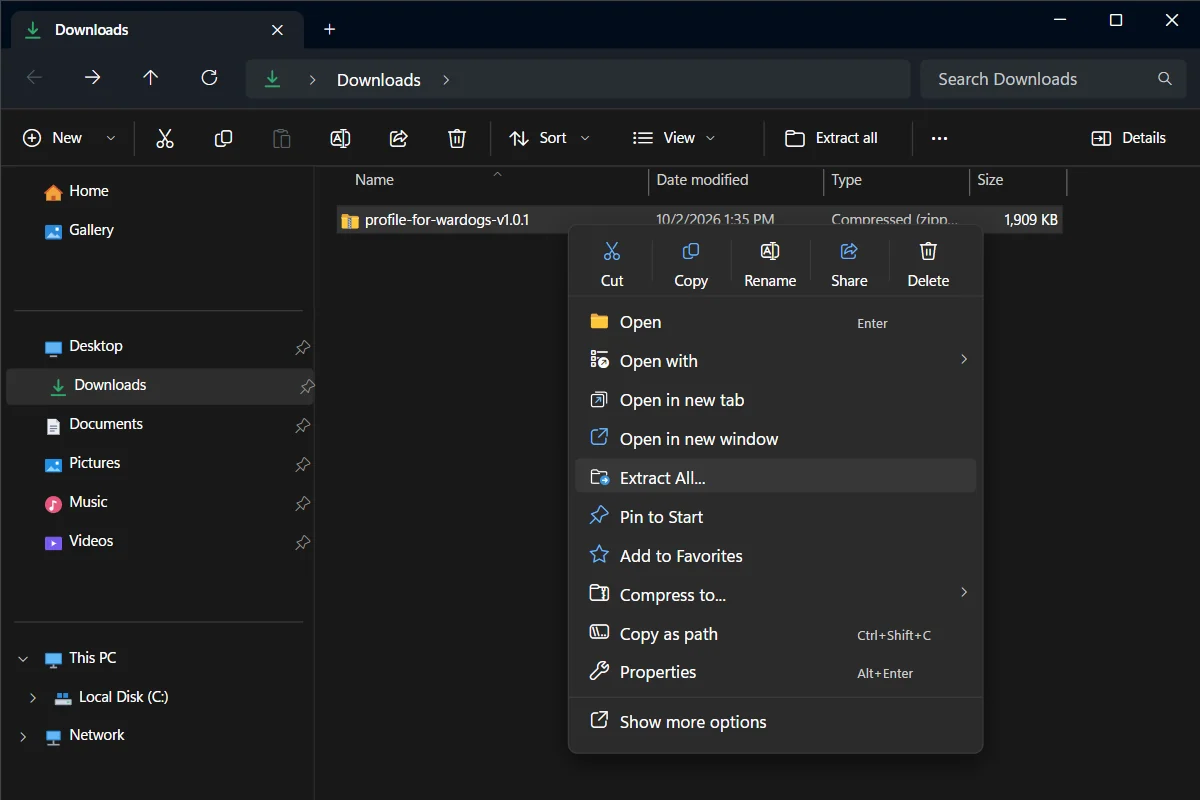Unpin Pictures from Quick access

[x=302, y=464]
